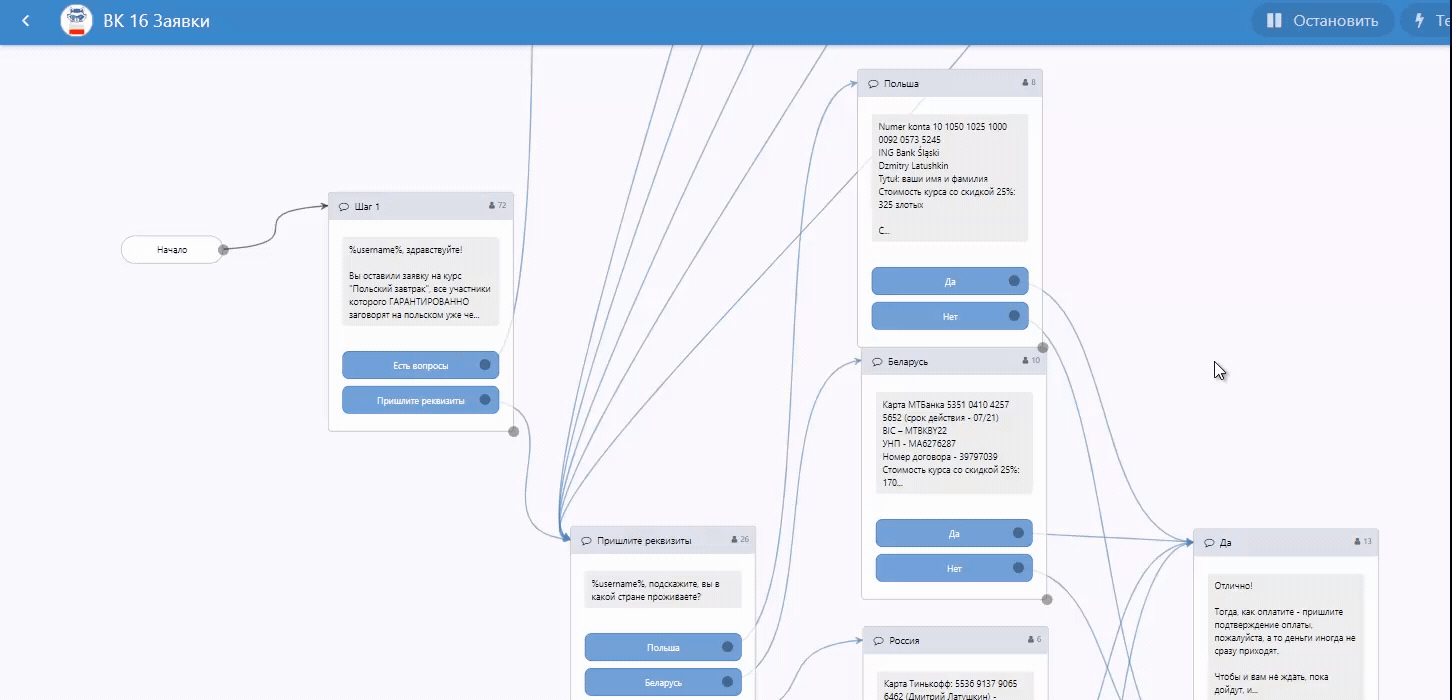Click Да button in Беларусь block
1452x700 pixels.
coord(953,533)
